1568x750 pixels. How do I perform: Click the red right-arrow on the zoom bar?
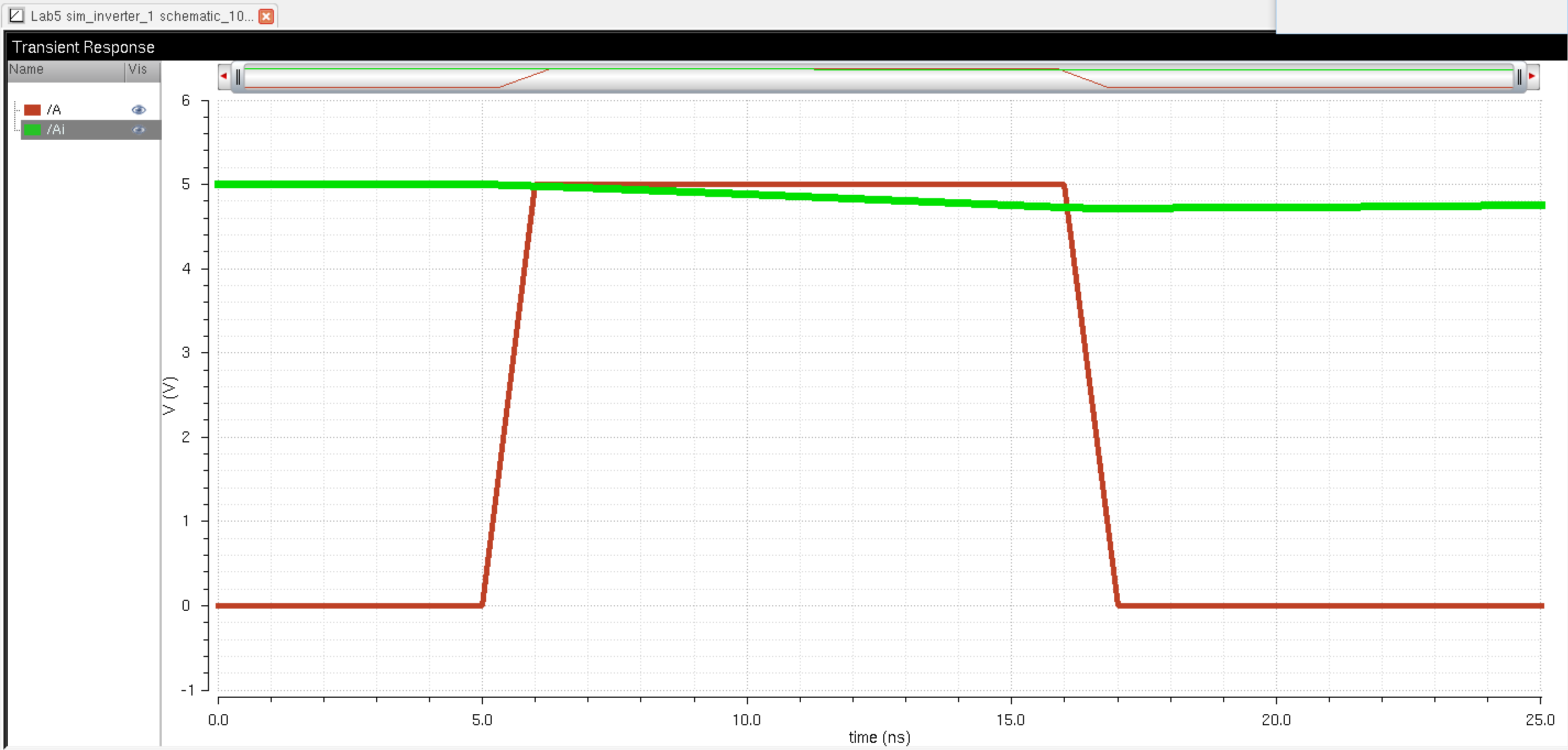coord(1532,76)
